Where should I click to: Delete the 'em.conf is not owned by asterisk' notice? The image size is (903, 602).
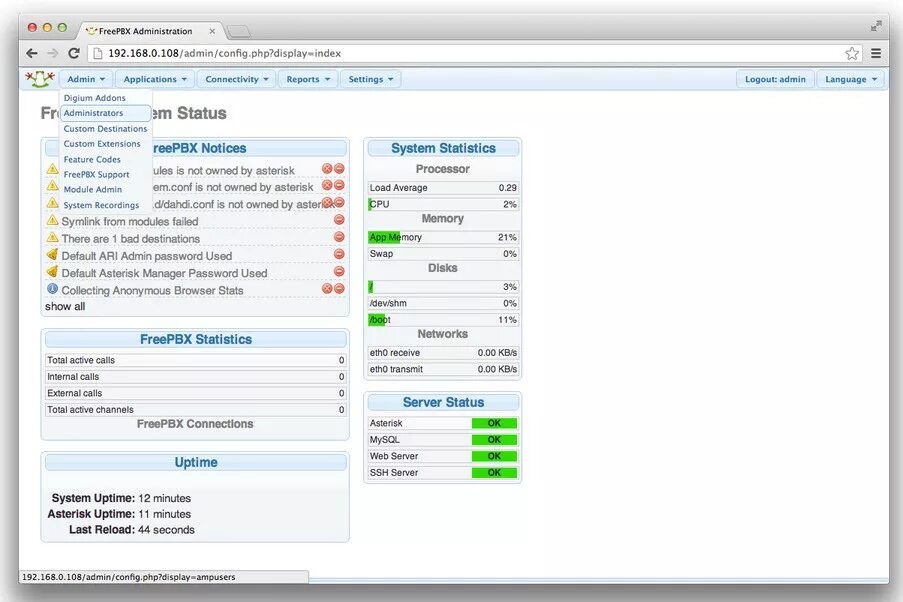pos(327,185)
